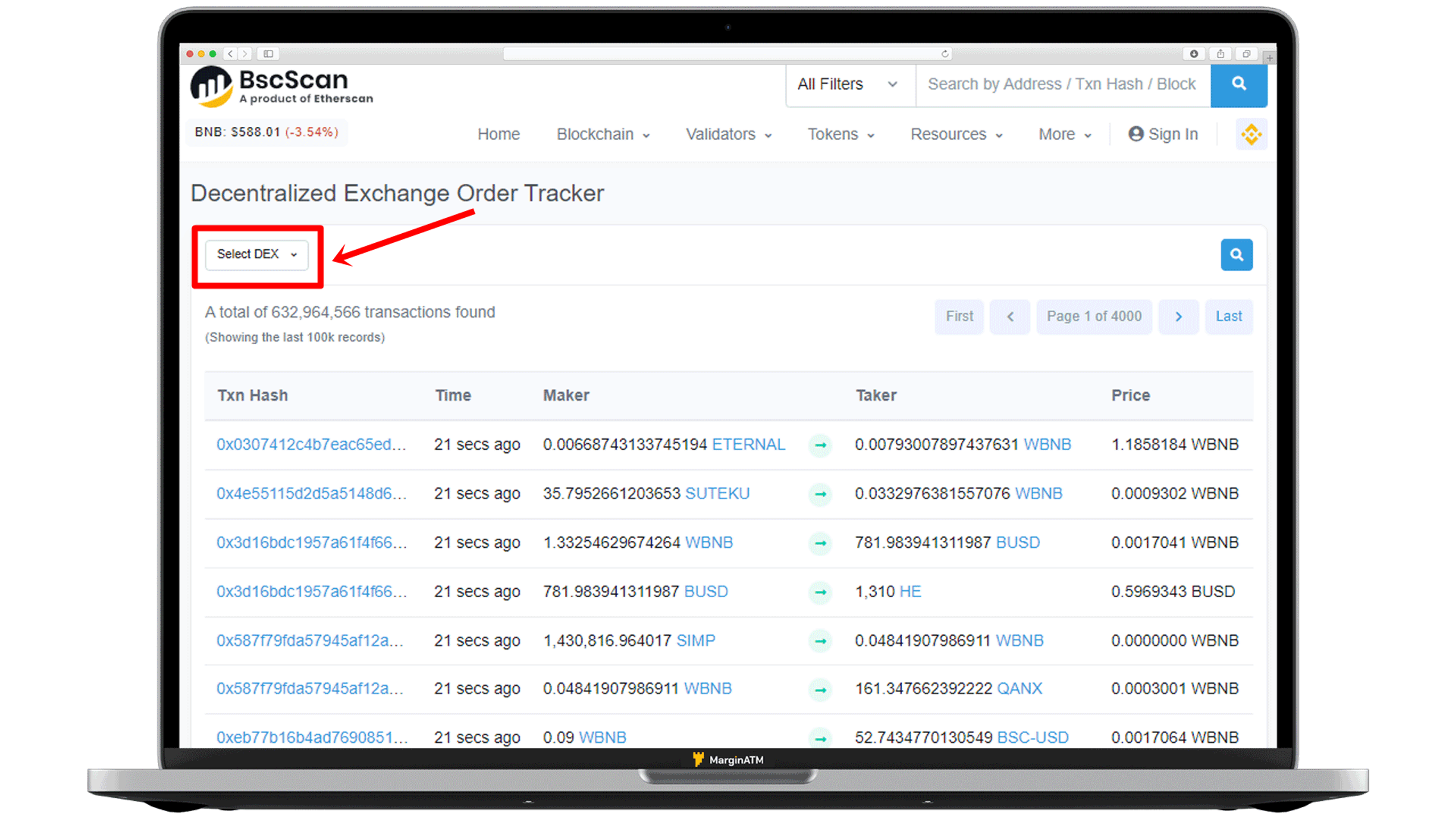Open hash 0x587f79fda57945af12a in SIMP row
This screenshot has width=1456, height=819.
coord(310,640)
